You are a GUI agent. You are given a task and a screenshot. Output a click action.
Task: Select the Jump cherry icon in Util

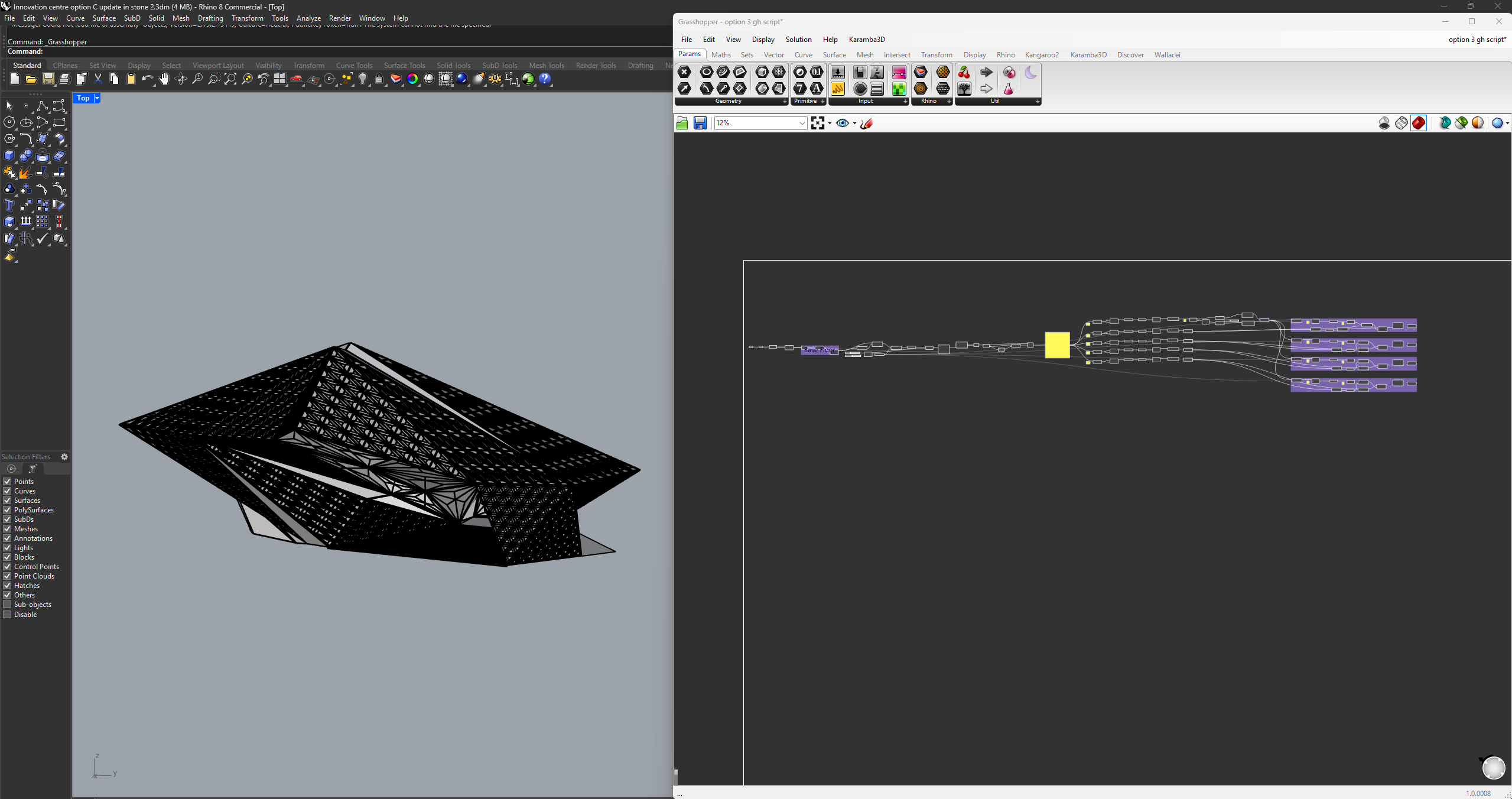point(964,72)
